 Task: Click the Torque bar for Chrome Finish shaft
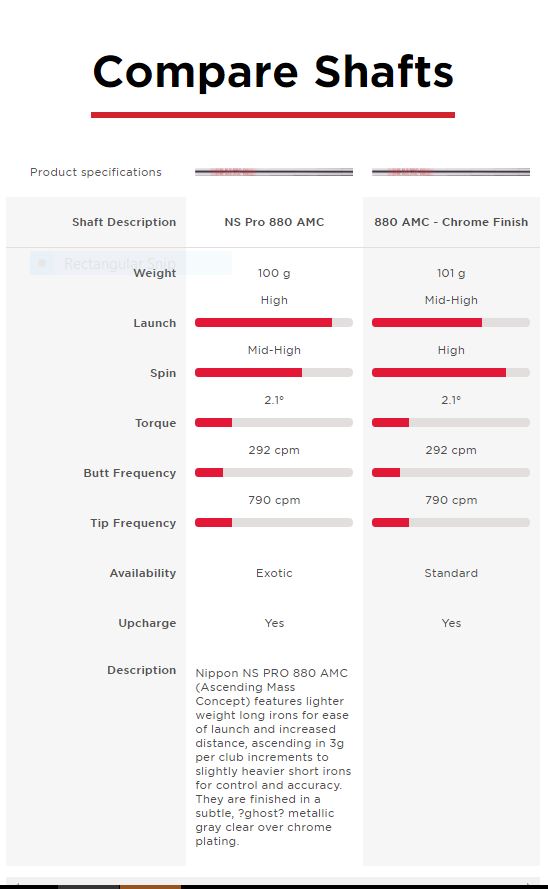coord(451,422)
